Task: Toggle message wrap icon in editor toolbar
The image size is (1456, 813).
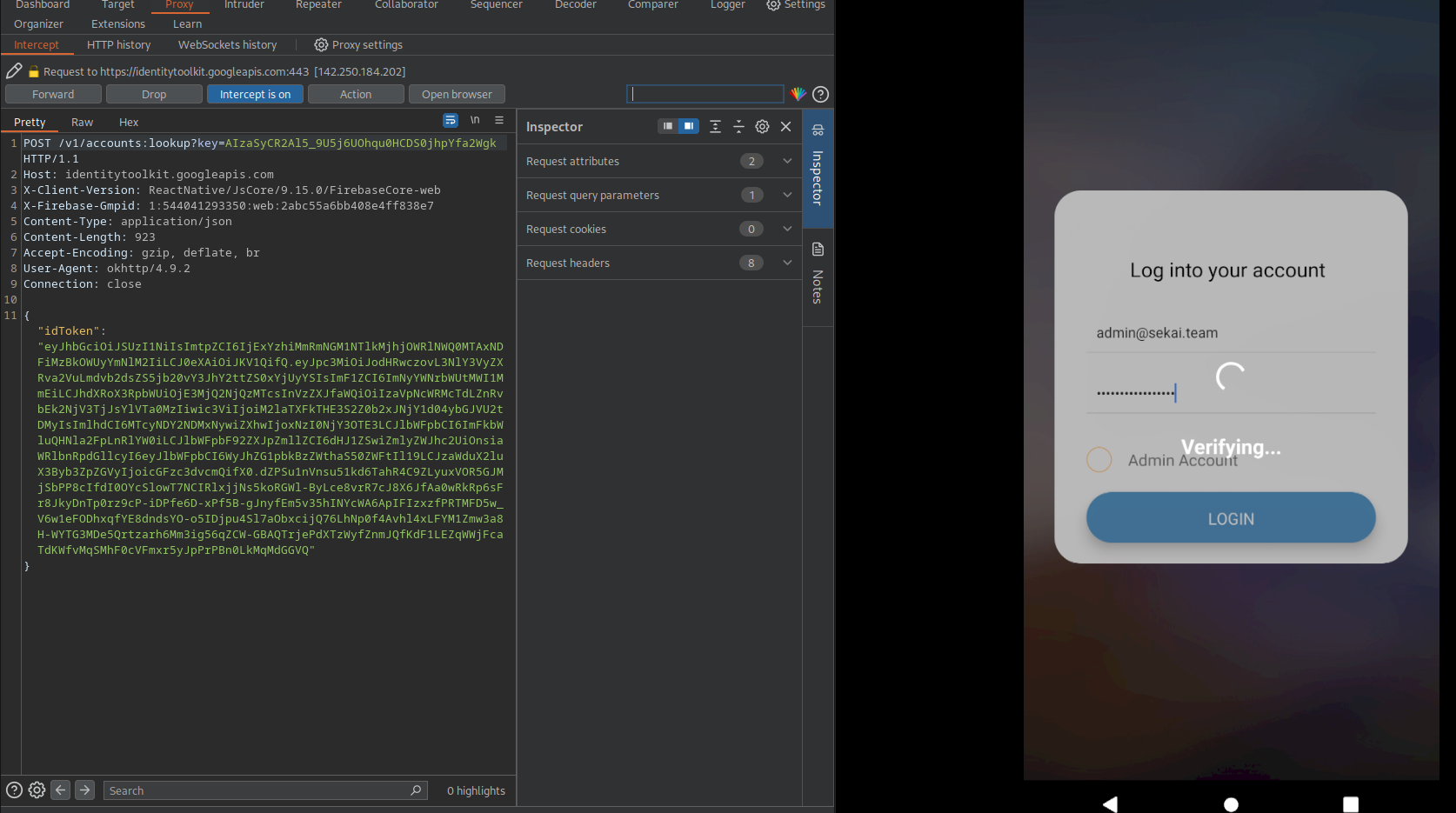Action: click(x=451, y=120)
